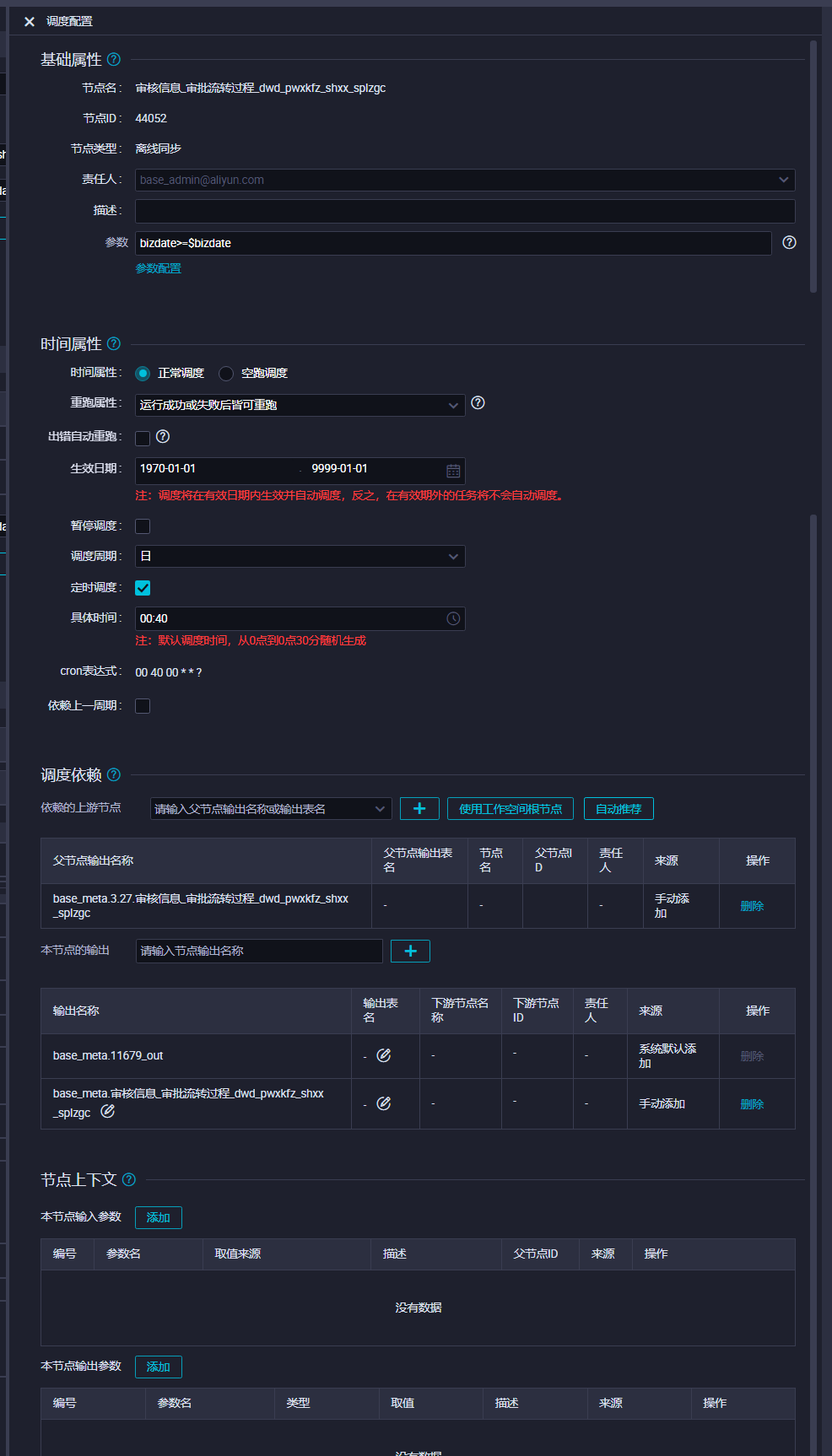The width and height of the screenshot is (832, 1456).
Task: Click the 描述 input field
Action: (x=464, y=211)
